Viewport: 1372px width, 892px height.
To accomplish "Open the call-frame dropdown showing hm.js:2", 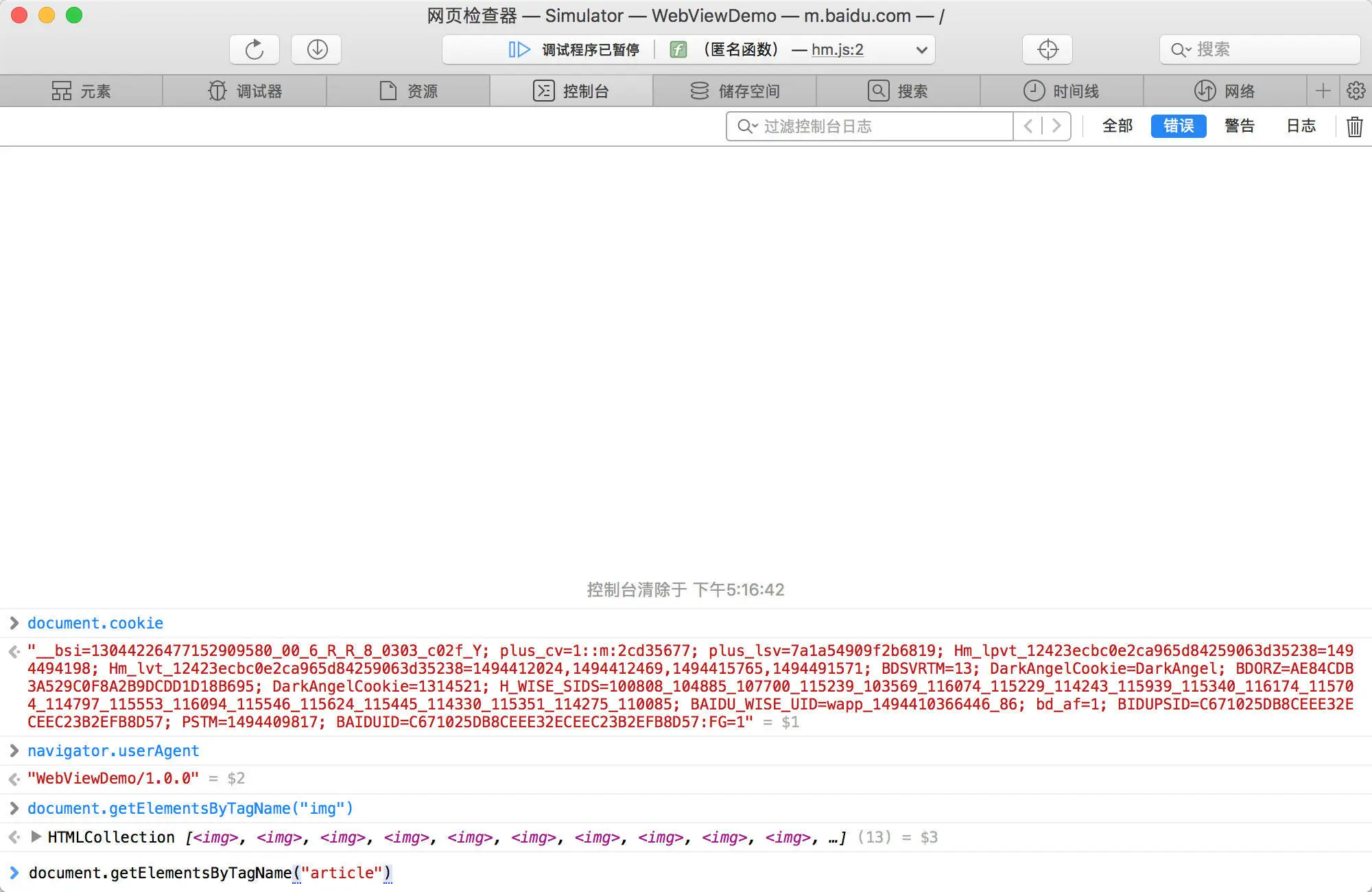I will 921,49.
